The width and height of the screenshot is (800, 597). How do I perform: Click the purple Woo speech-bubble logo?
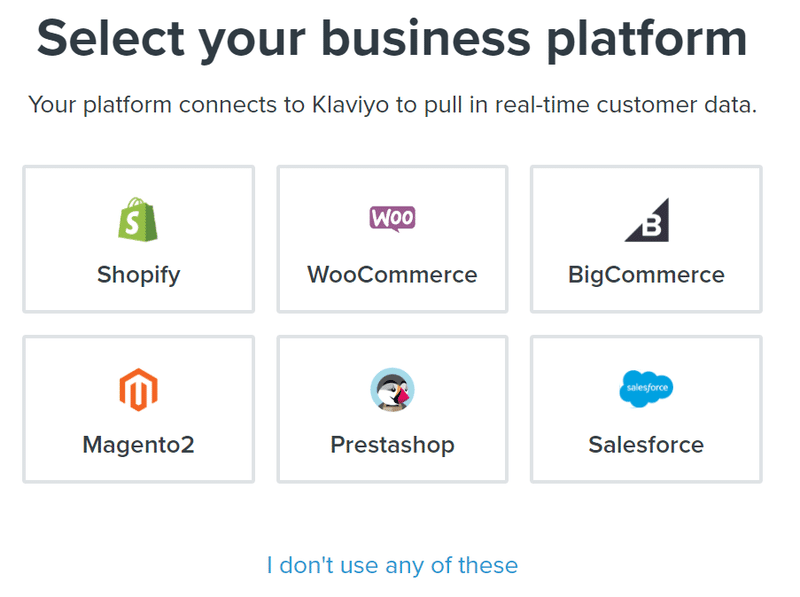tap(392, 219)
